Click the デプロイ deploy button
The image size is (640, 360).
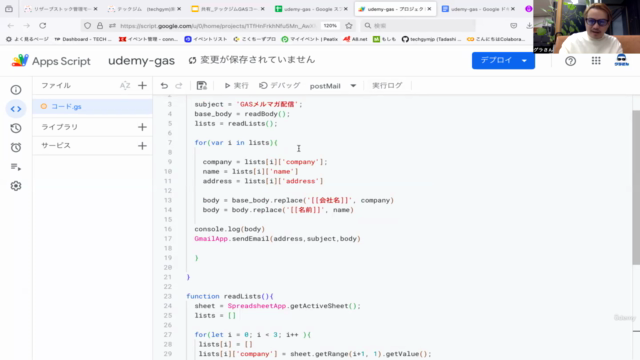pyautogui.click(x=496, y=60)
